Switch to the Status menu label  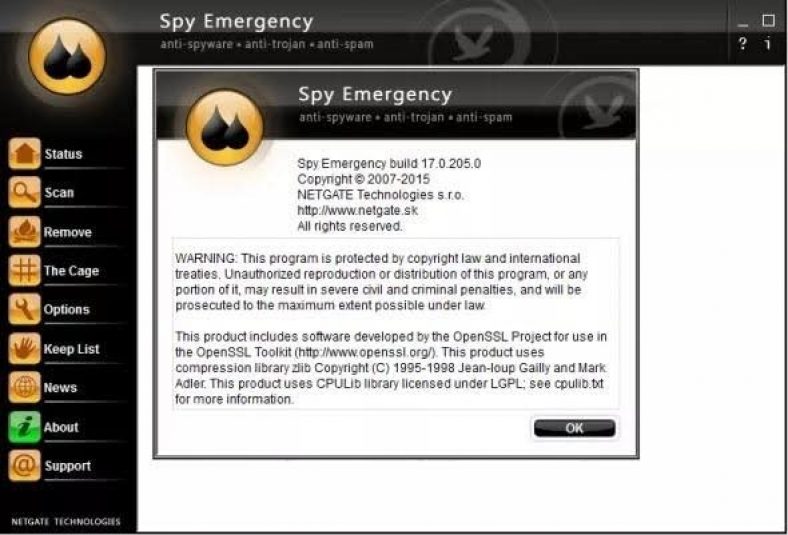coord(63,154)
